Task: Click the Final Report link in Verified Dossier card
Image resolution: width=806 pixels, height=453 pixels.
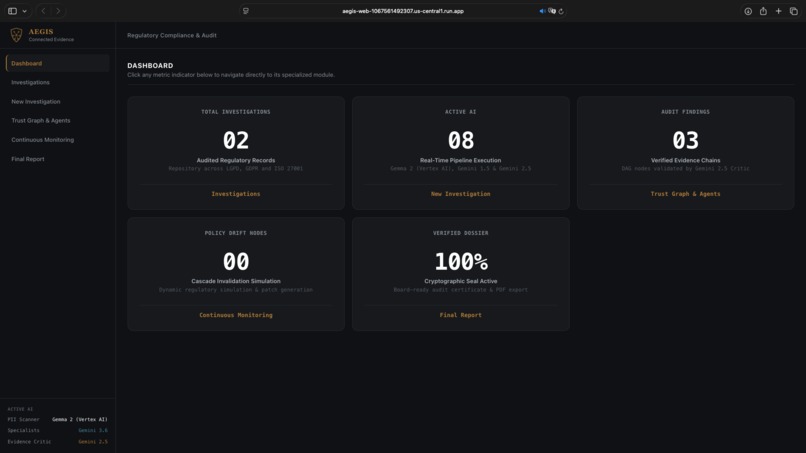Action: (x=461, y=315)
